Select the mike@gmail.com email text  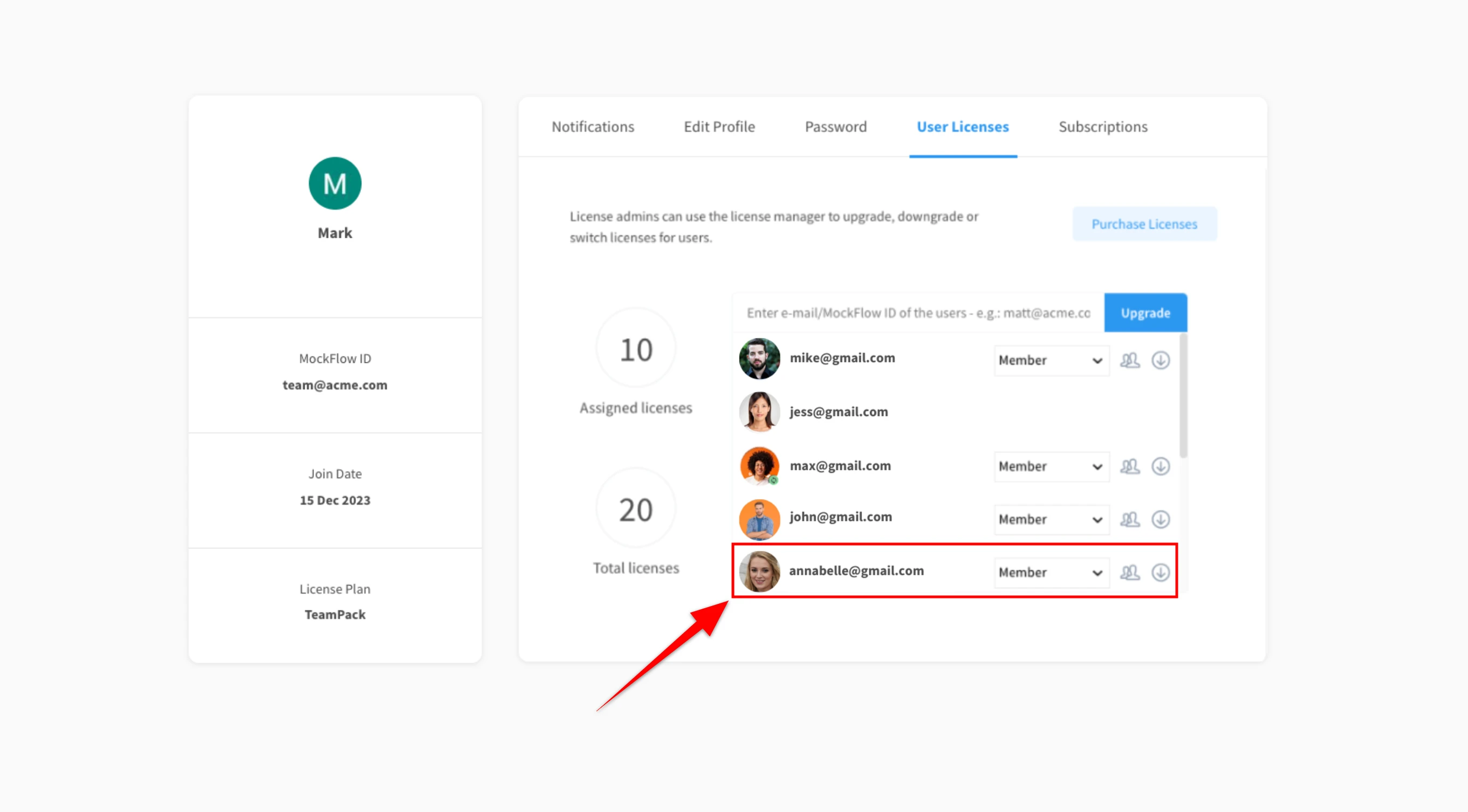(x=842, y=358)
